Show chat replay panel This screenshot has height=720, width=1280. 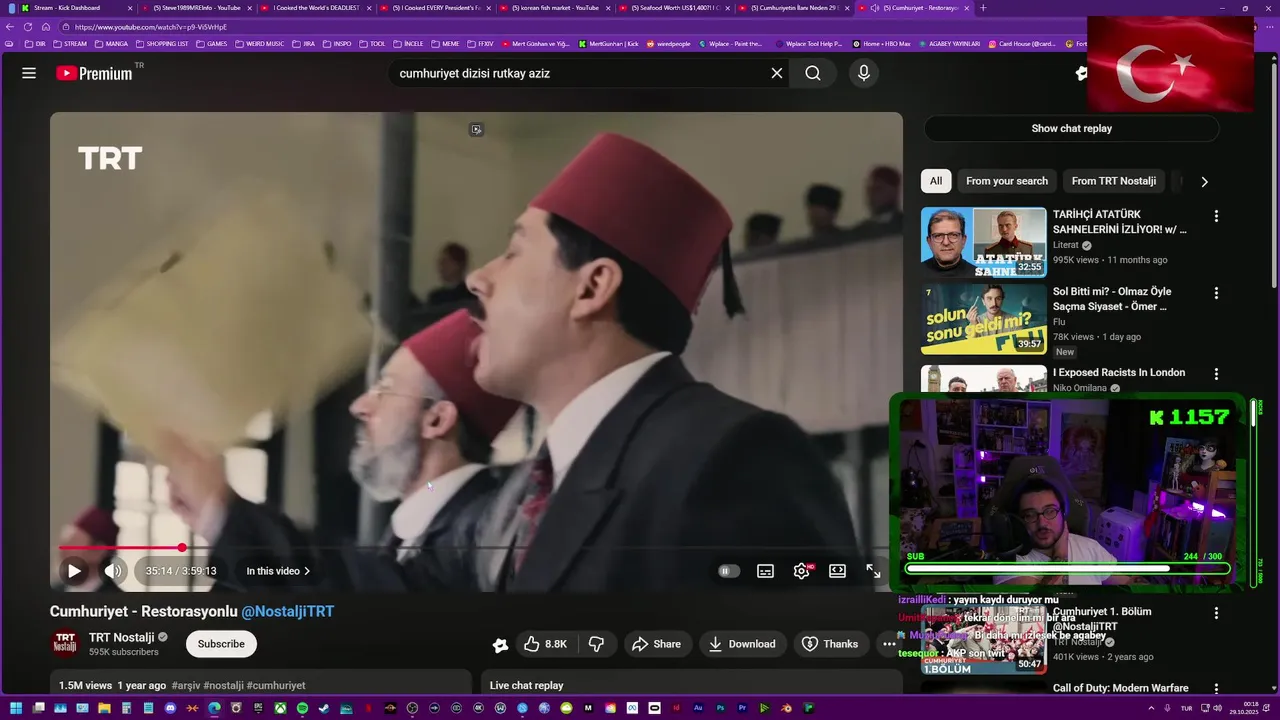(x=1071, y=128)
